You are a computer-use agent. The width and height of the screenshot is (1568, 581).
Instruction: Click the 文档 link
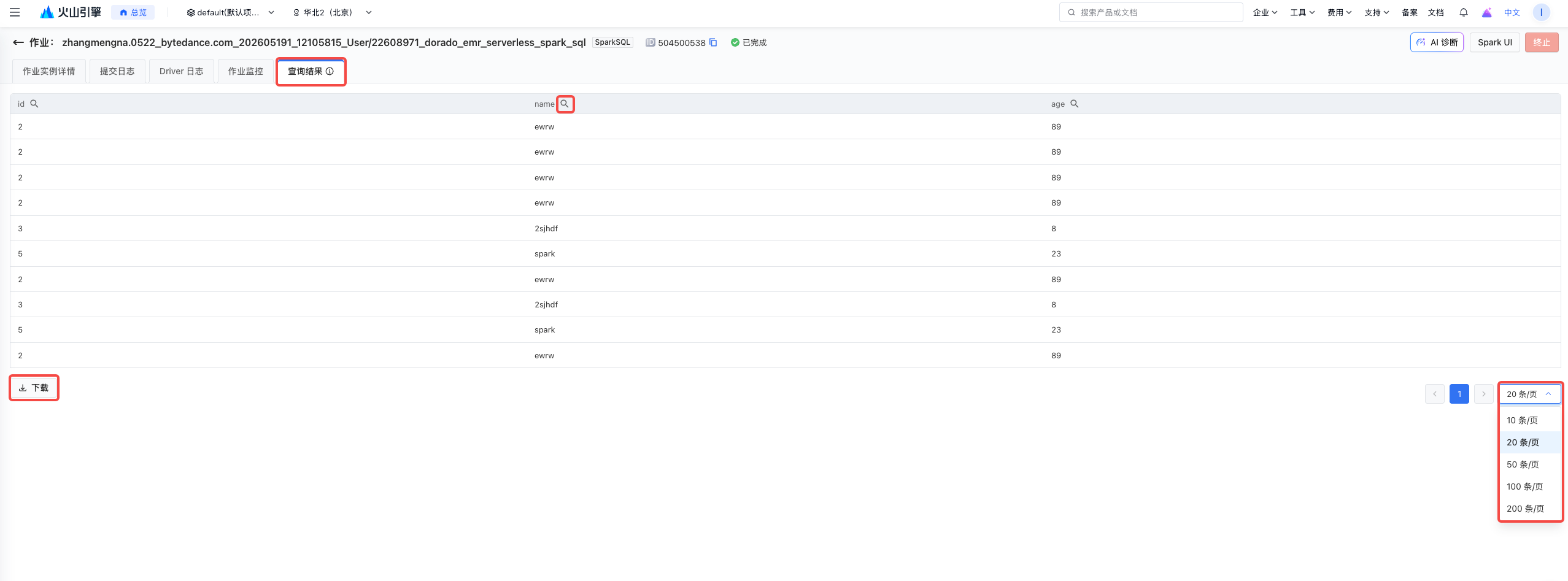1435,12
